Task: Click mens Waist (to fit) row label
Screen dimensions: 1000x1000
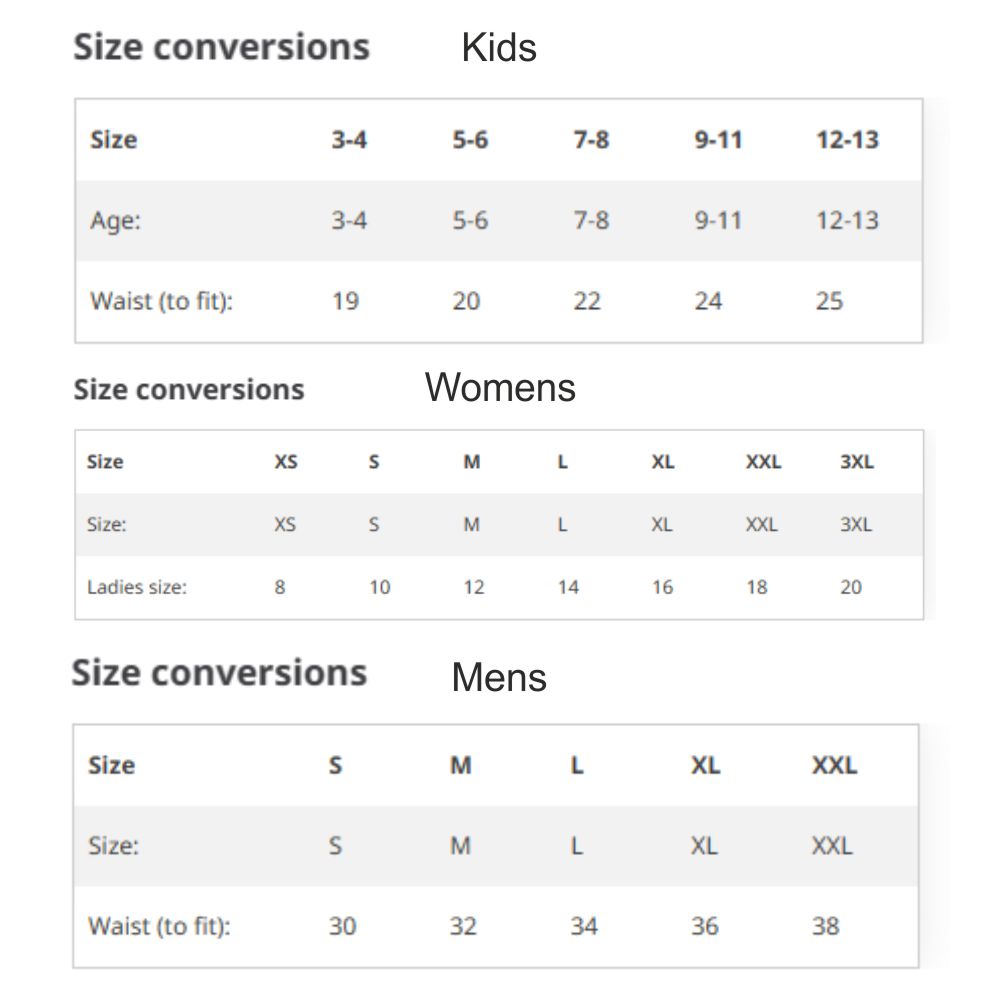Action: point(159,926)
